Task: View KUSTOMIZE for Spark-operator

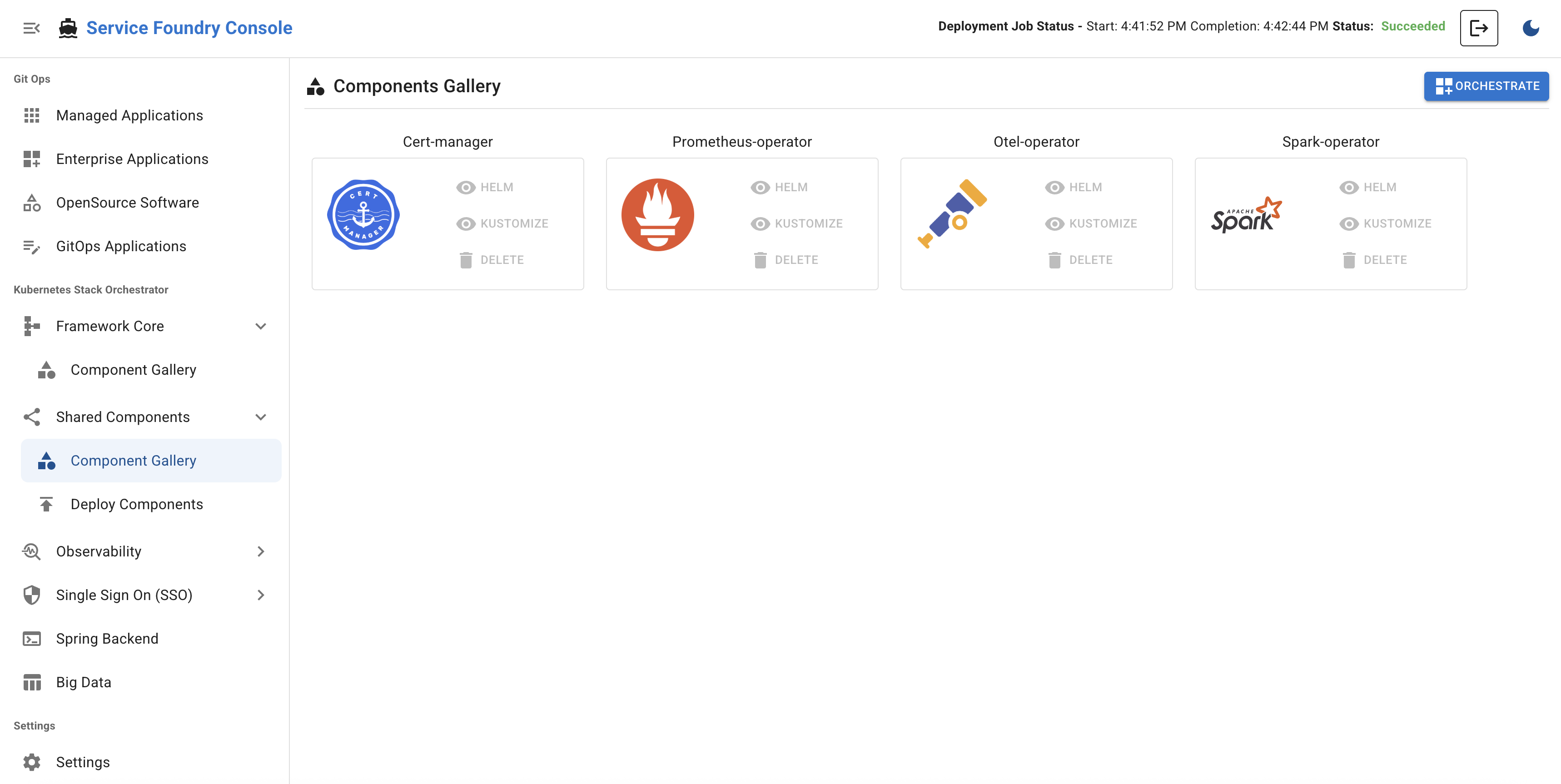Action: pos(1386,223)
